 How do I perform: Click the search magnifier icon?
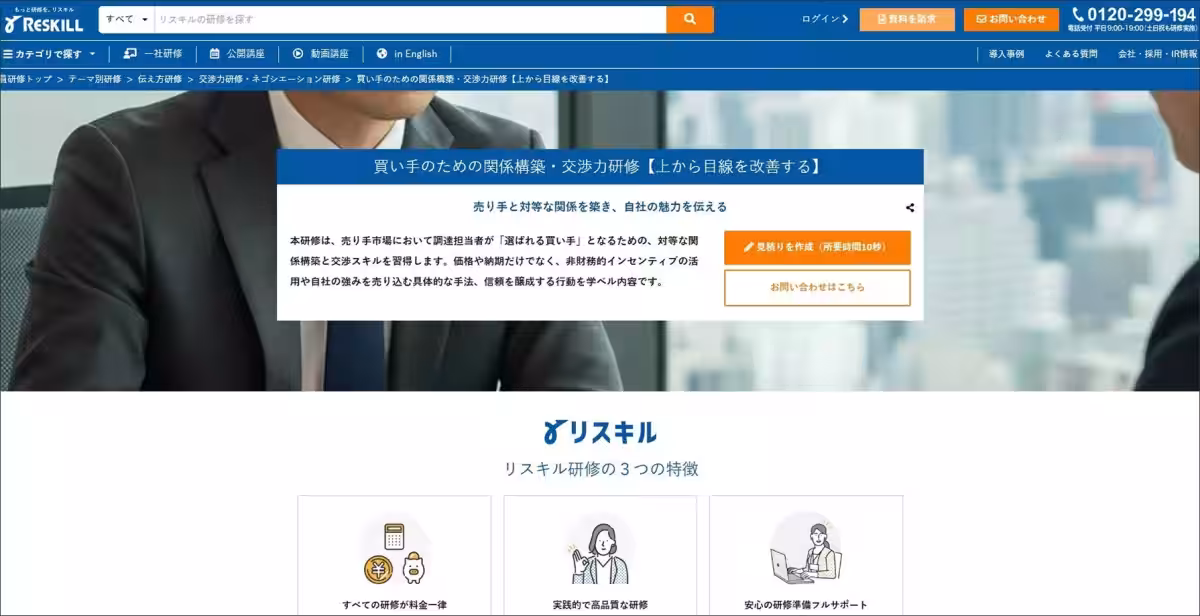[690, 19]
